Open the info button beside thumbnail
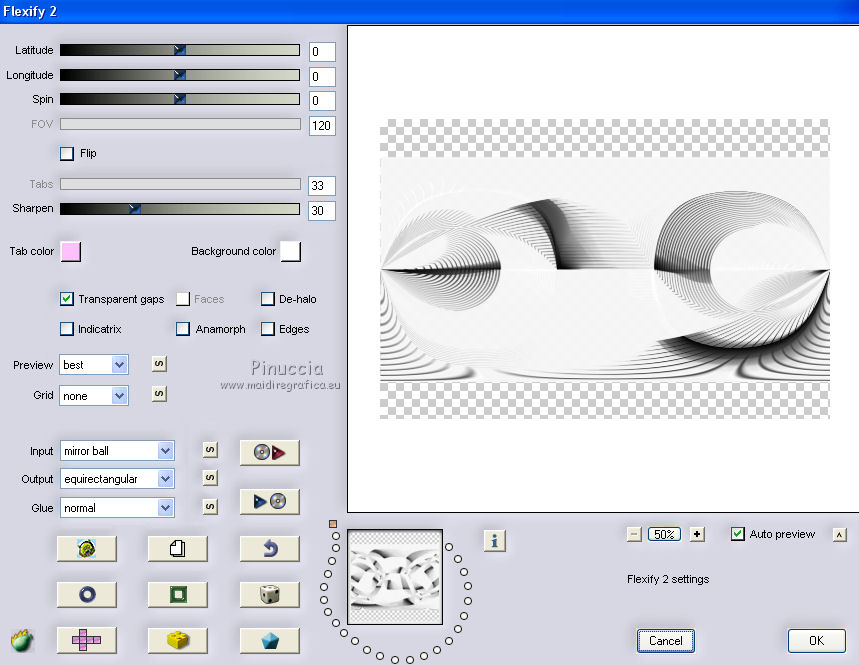The width and height of the screenshot is (859, 665). (x=494, y=541)
